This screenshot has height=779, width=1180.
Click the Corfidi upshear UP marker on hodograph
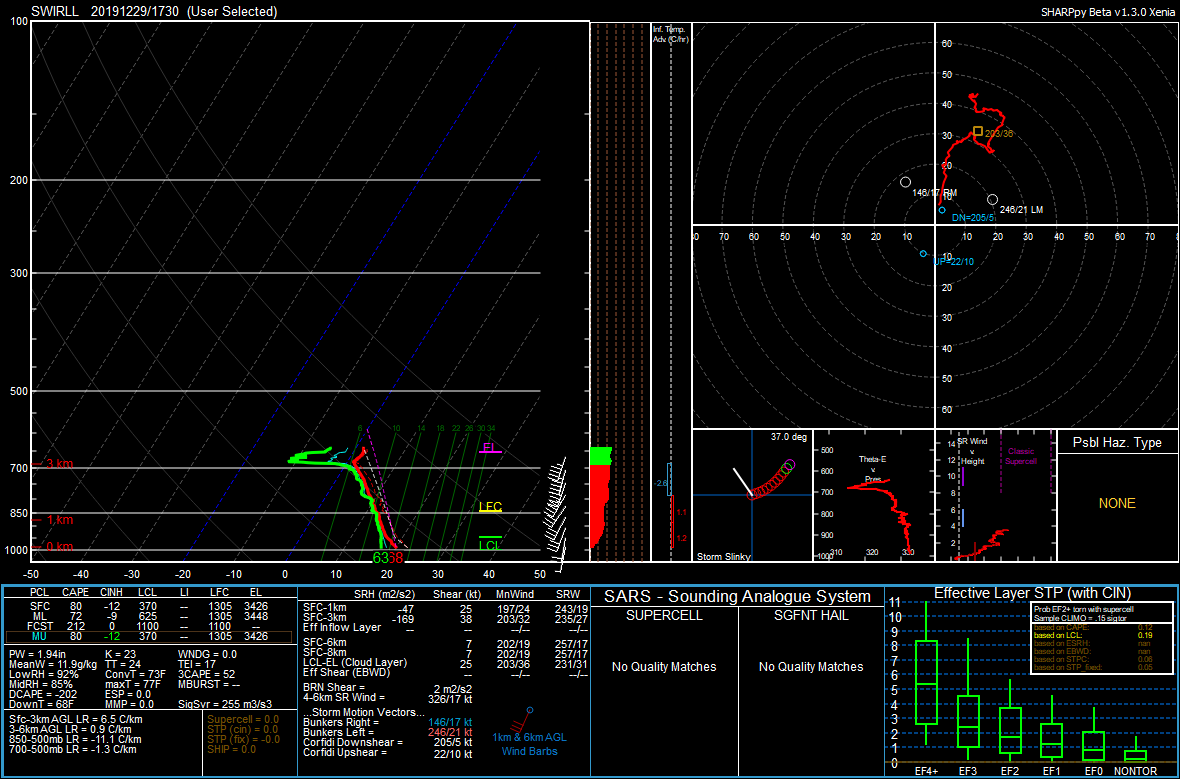(x=923, y=254)
